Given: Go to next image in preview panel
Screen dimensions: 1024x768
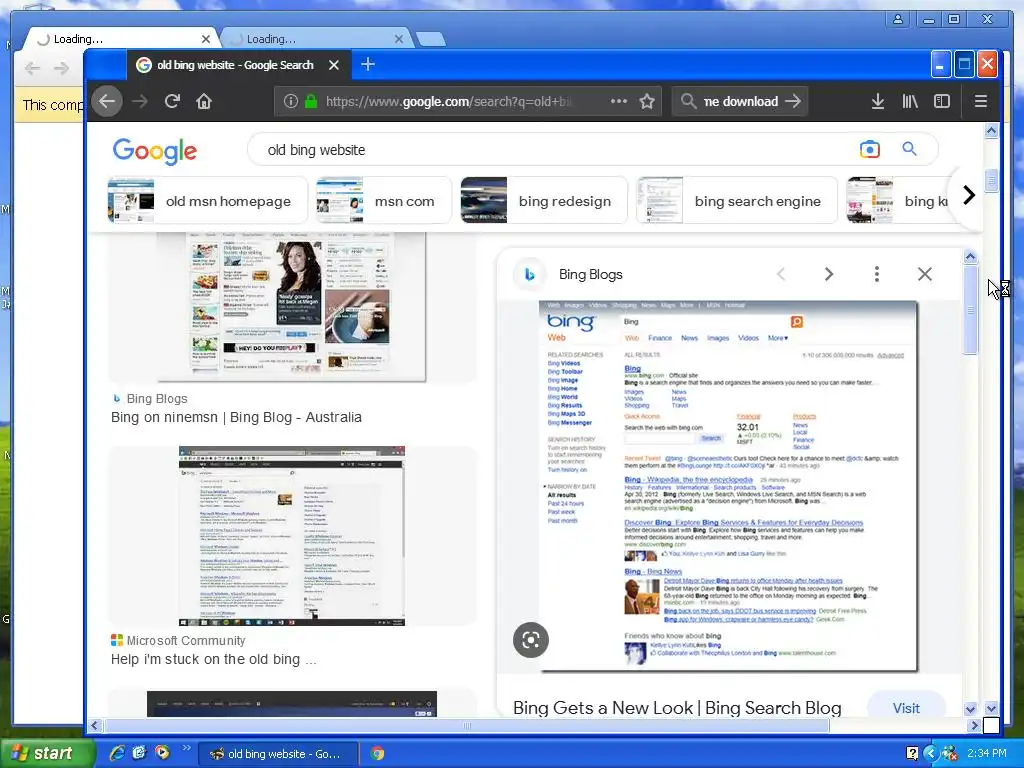Looking at the screenshot, I should tap(829, 274).
